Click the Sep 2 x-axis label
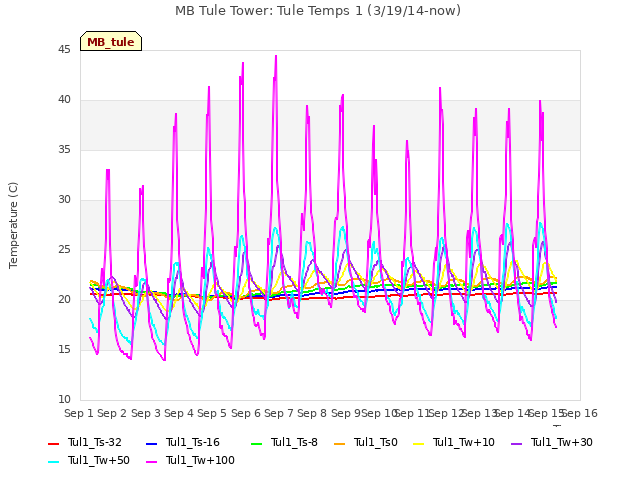This screenshot has height=480, width=640. tap(112, 413)
